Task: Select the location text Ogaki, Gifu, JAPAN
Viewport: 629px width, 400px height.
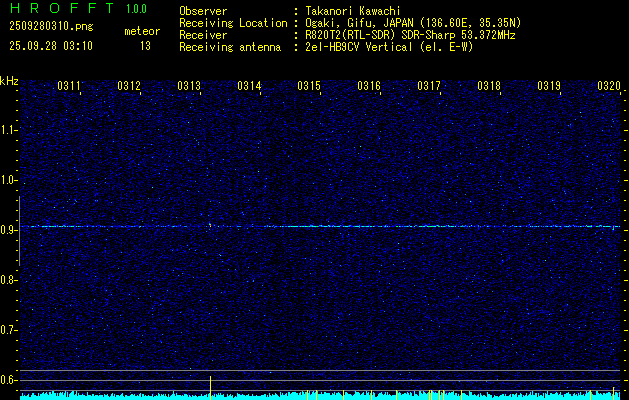Action: (x=359, y=23)
